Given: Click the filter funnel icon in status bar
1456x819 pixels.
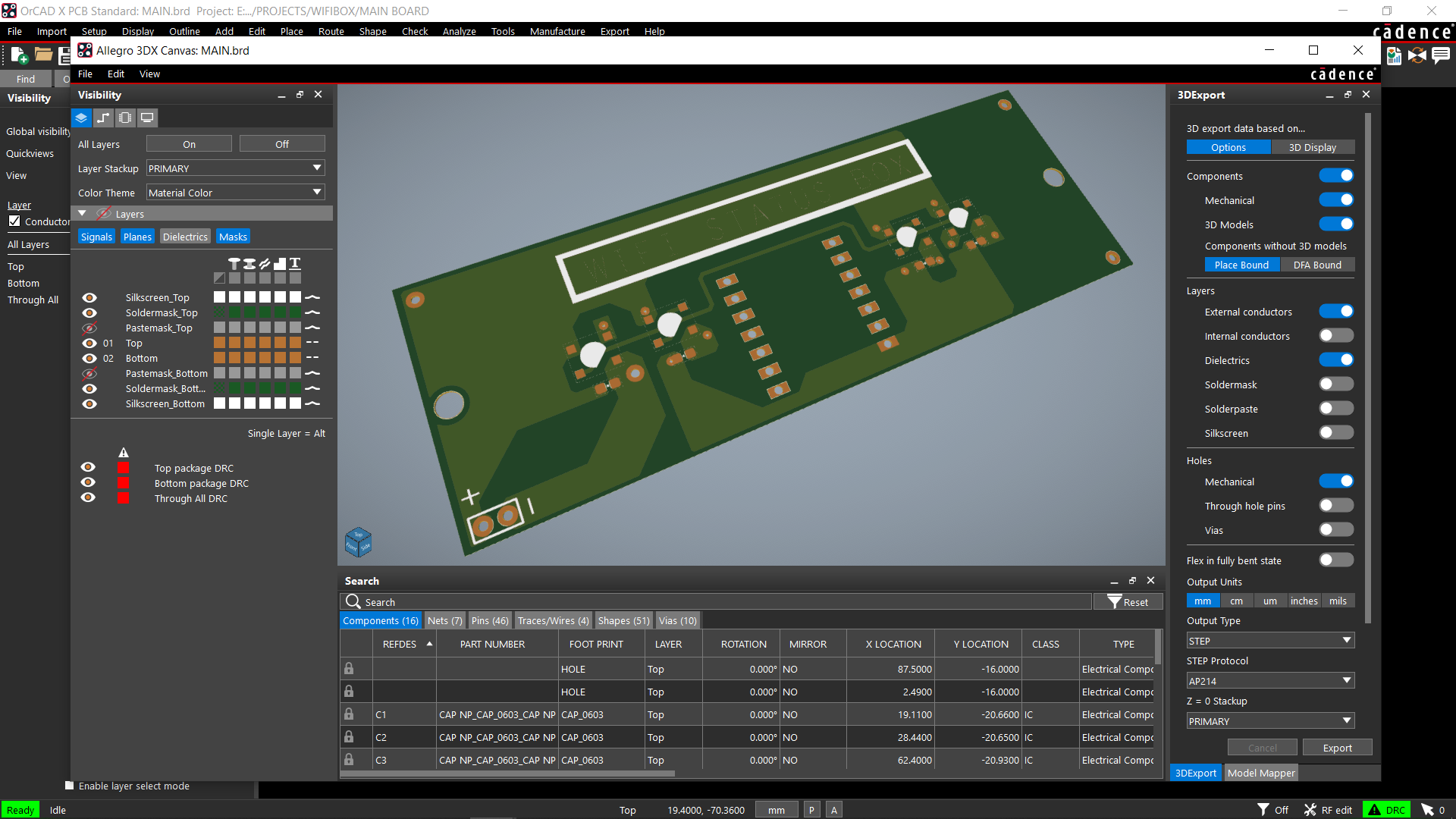Looking at the screenshot, I should (1263, 809).
